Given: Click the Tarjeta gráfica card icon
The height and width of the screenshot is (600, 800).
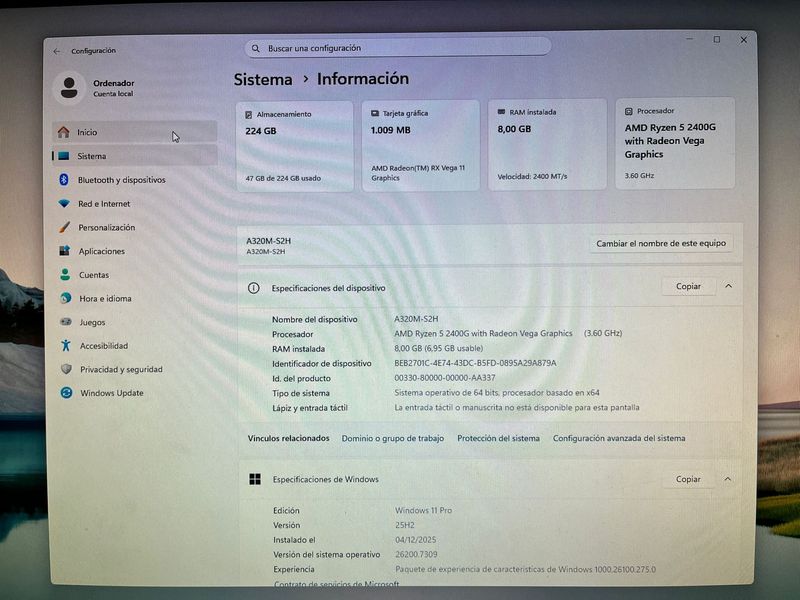Looking at the screenshot, I should point(375,113).
